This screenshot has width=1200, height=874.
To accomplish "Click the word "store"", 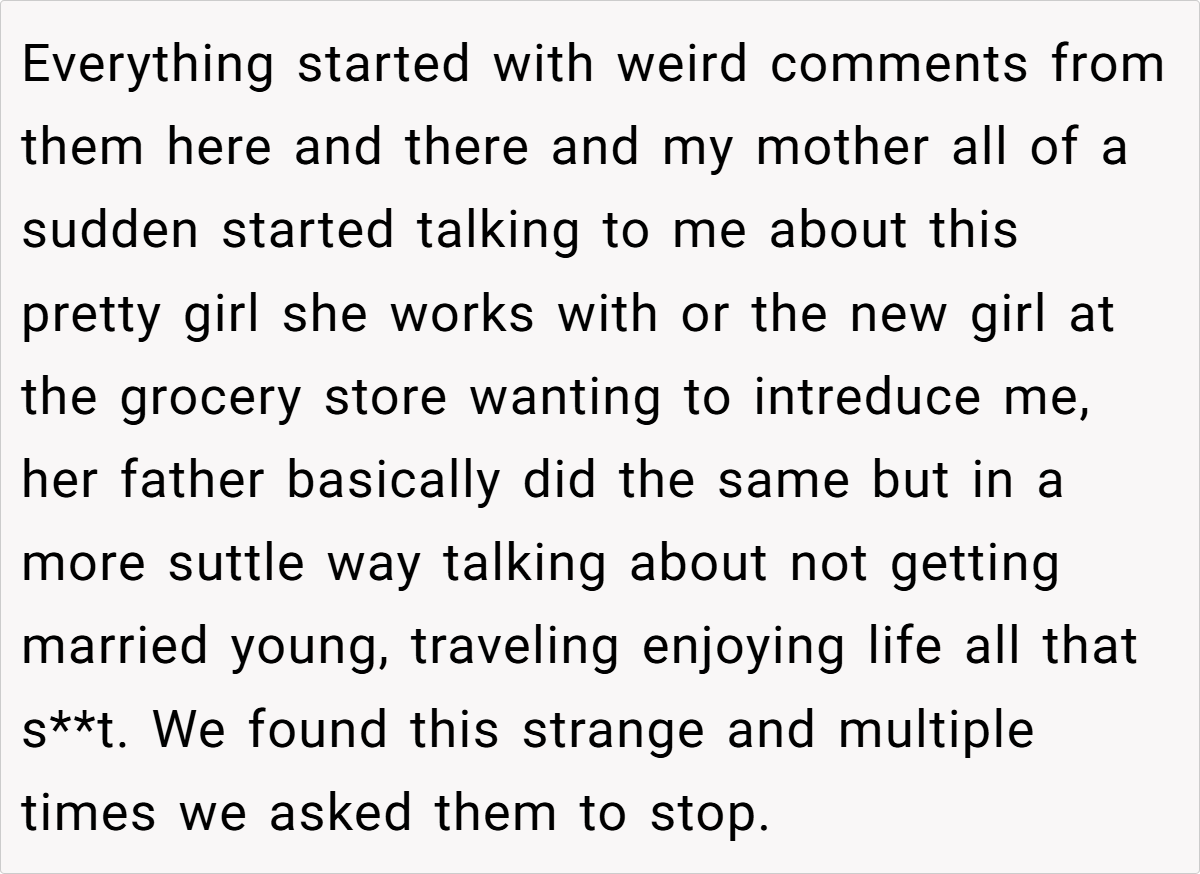I will [385, 397].
